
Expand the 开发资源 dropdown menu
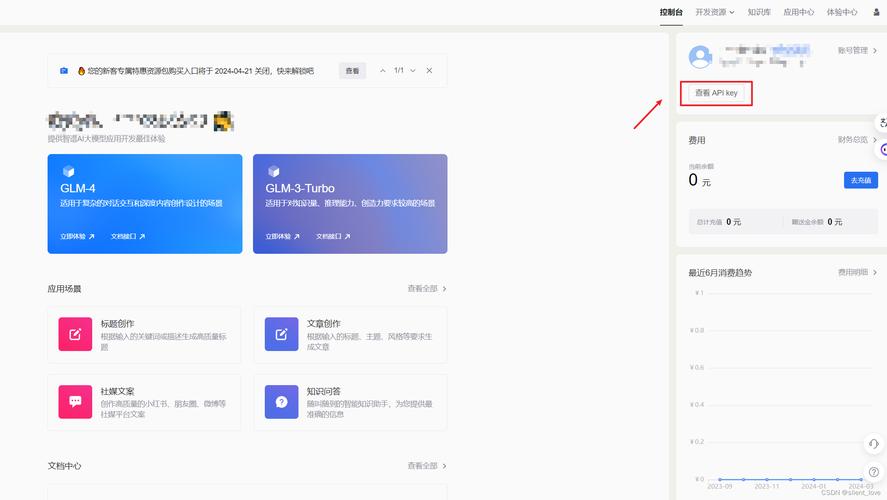point(714,12)
